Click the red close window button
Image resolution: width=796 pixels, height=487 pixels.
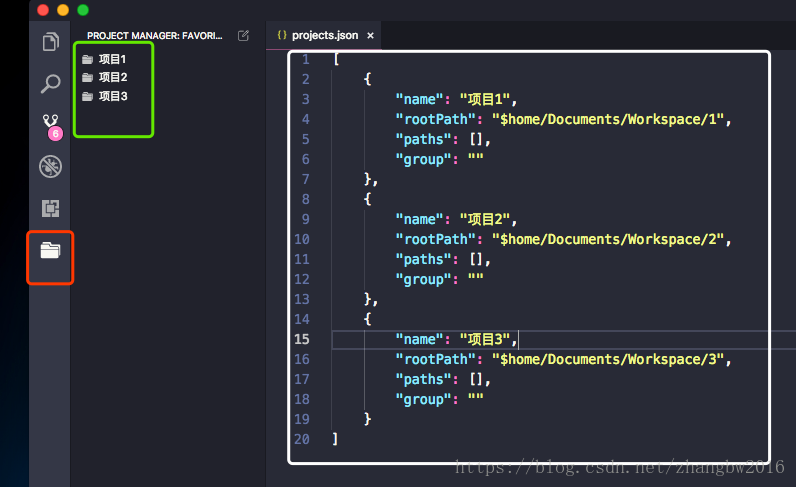(x=43, y=10)
